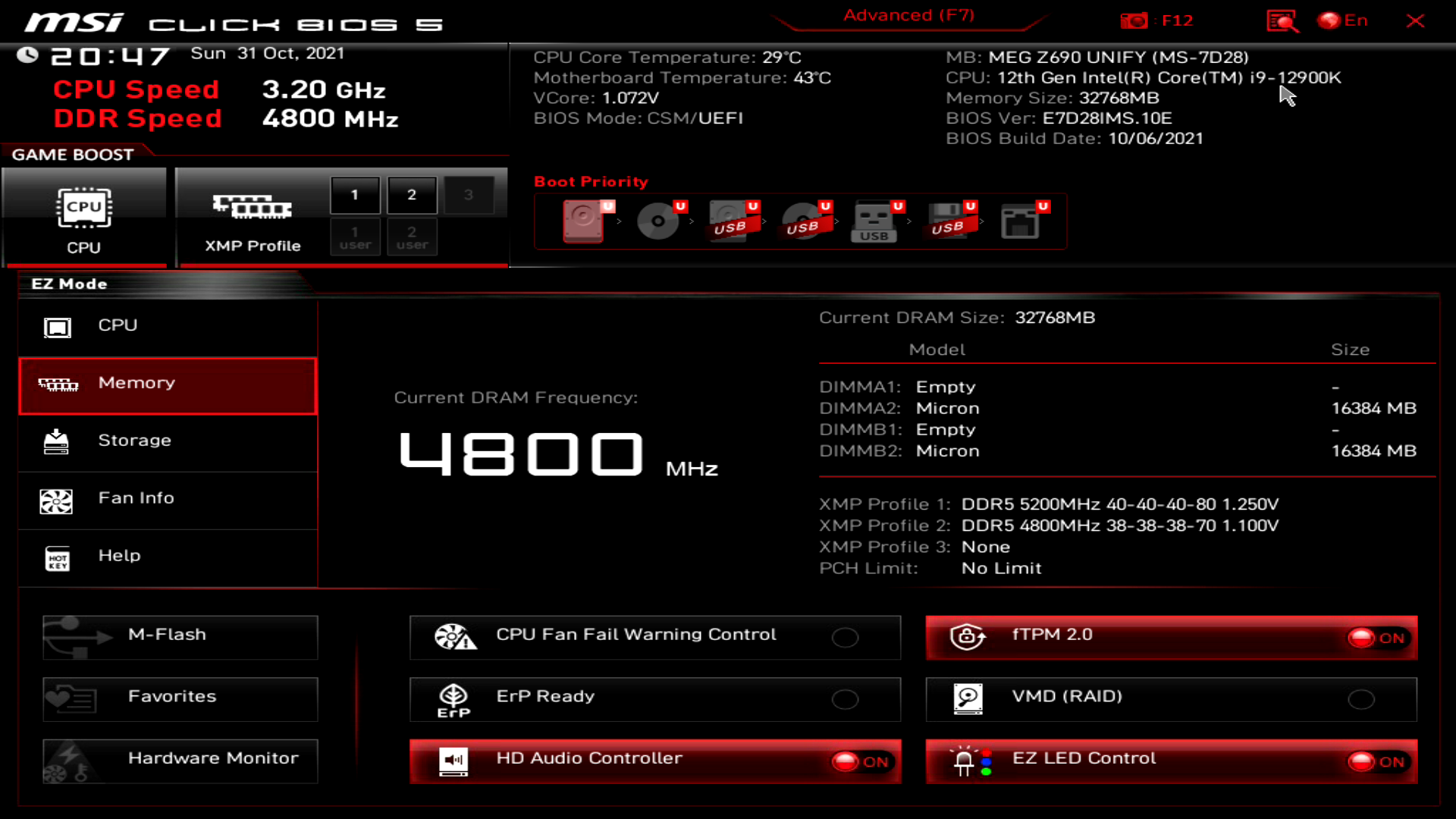Screen dimensions: 1456x819
Task: Open the BIOS search magnifier icon
Action: [1282, 20]
